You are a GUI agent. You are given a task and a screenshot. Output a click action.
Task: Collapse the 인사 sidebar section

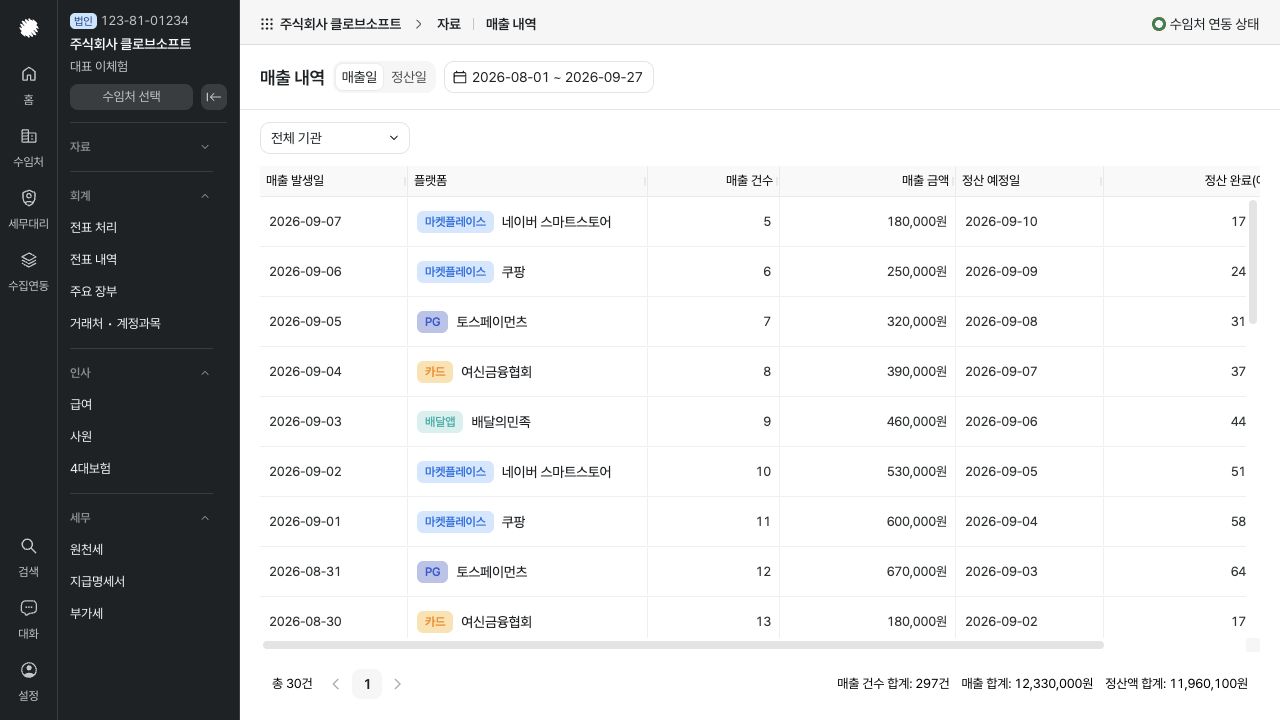[141, 373]
